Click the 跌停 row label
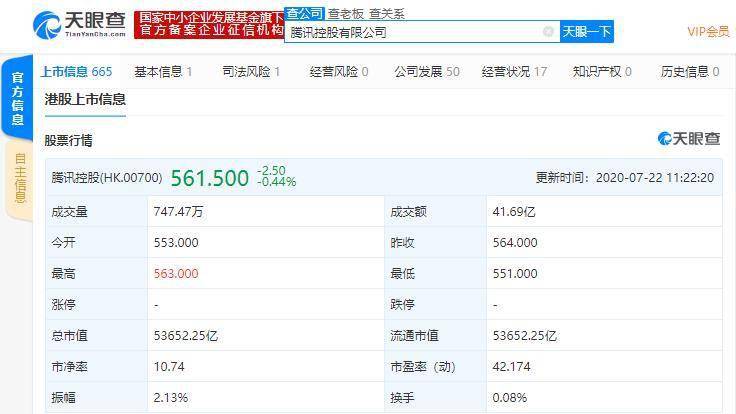Viewport: 736px width, 414px height. pos(402,305)
